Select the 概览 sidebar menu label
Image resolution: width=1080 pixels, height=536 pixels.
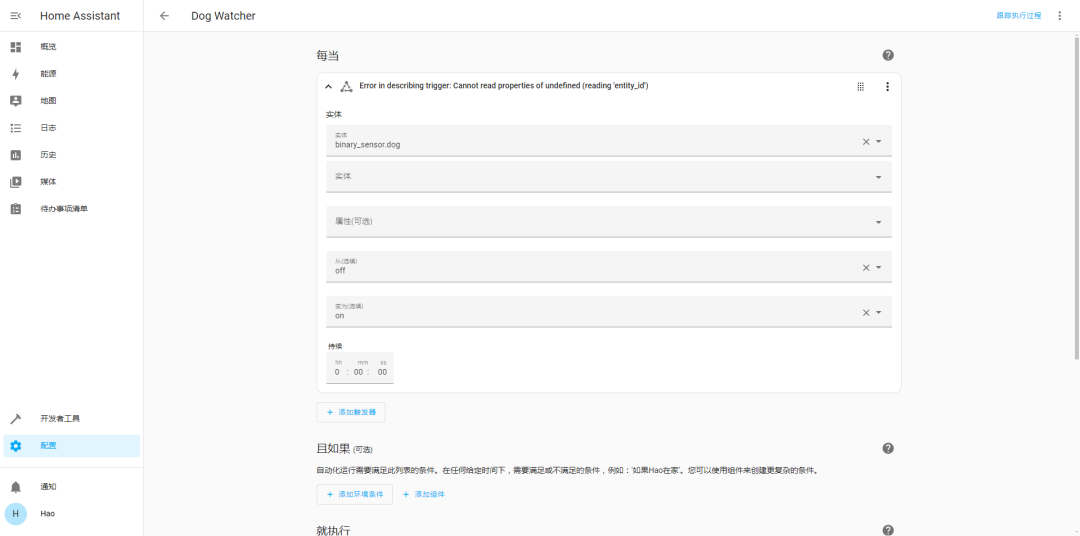tap(48, 47)
